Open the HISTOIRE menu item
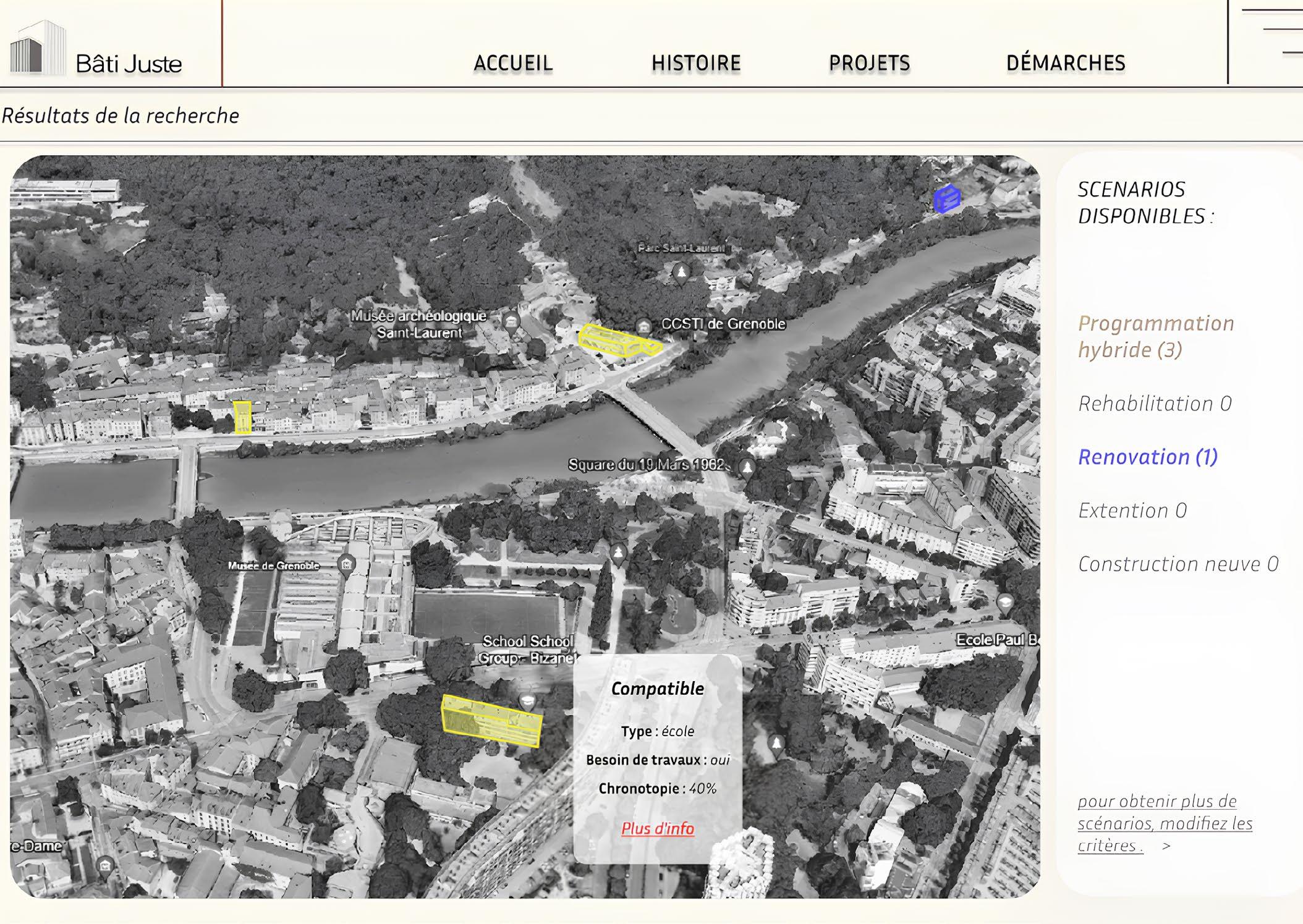Viewport: 1303px width, 924px height. click(695, 63)
